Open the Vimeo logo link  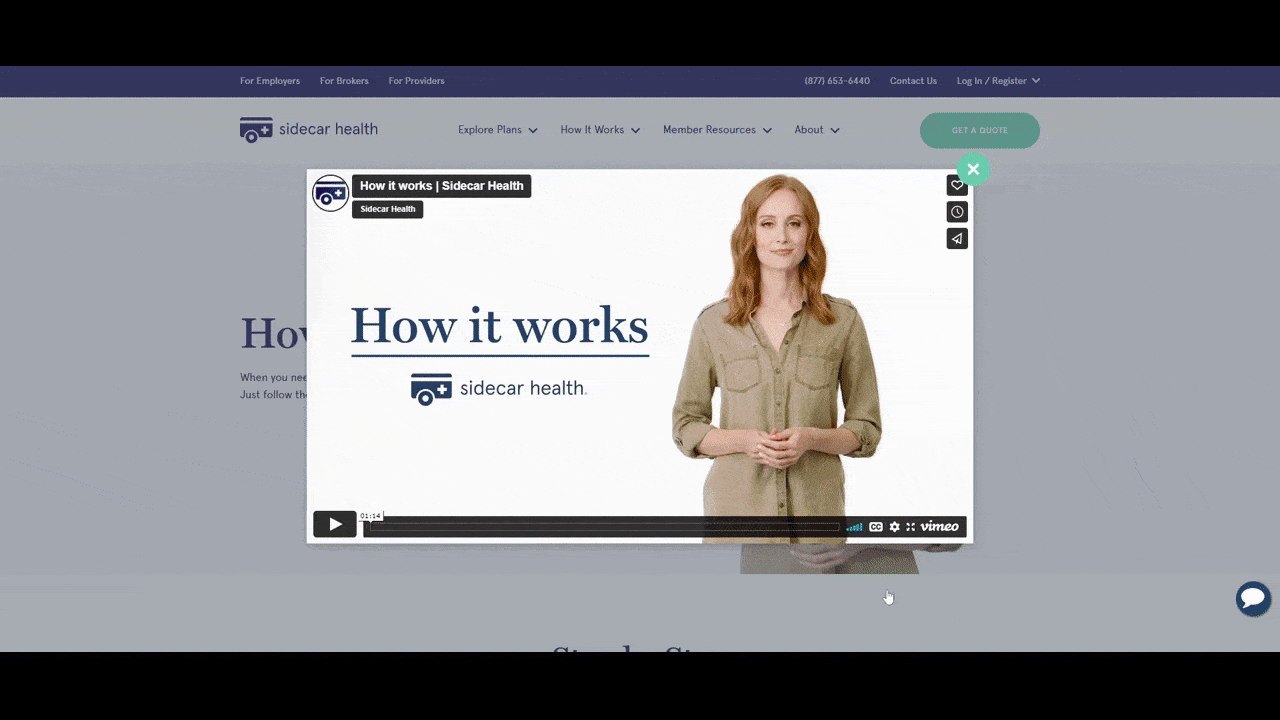click(940, 526)
